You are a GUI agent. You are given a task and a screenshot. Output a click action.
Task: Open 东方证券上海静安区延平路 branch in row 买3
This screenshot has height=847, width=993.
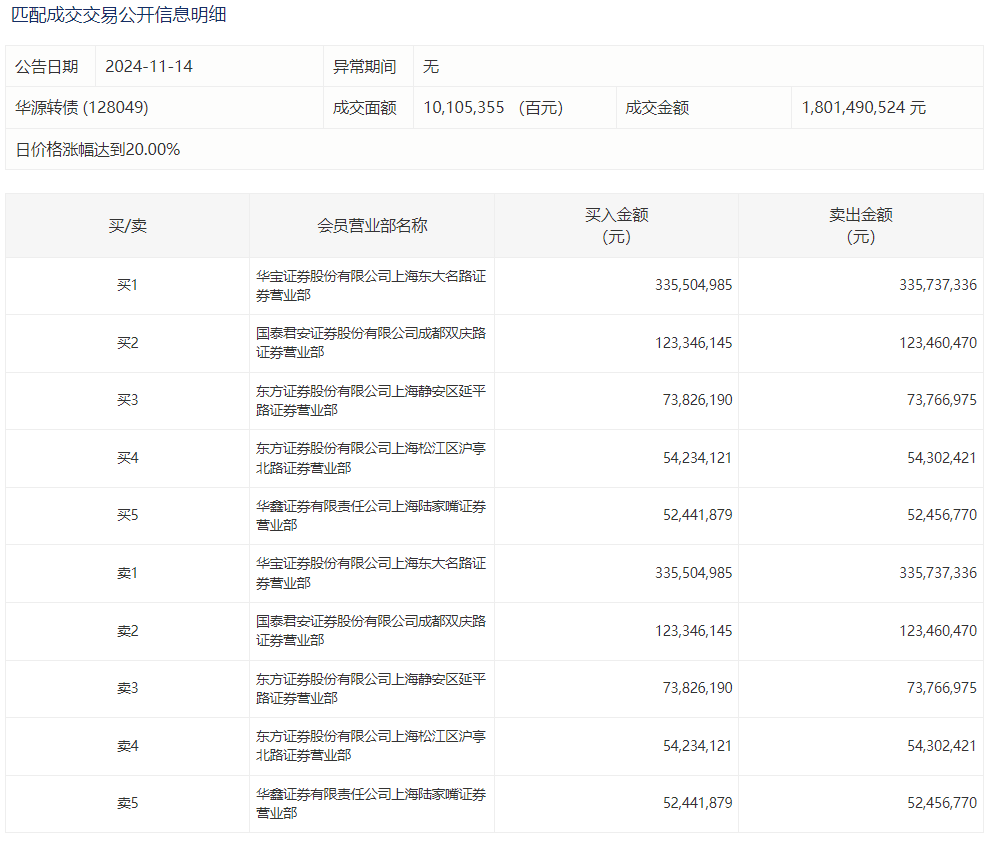pos(371,401)
